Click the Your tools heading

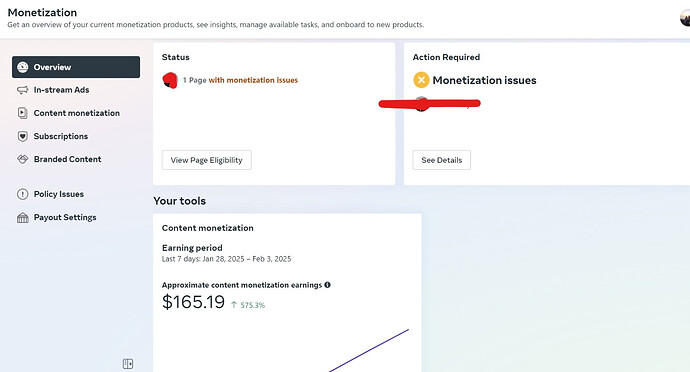180,201
